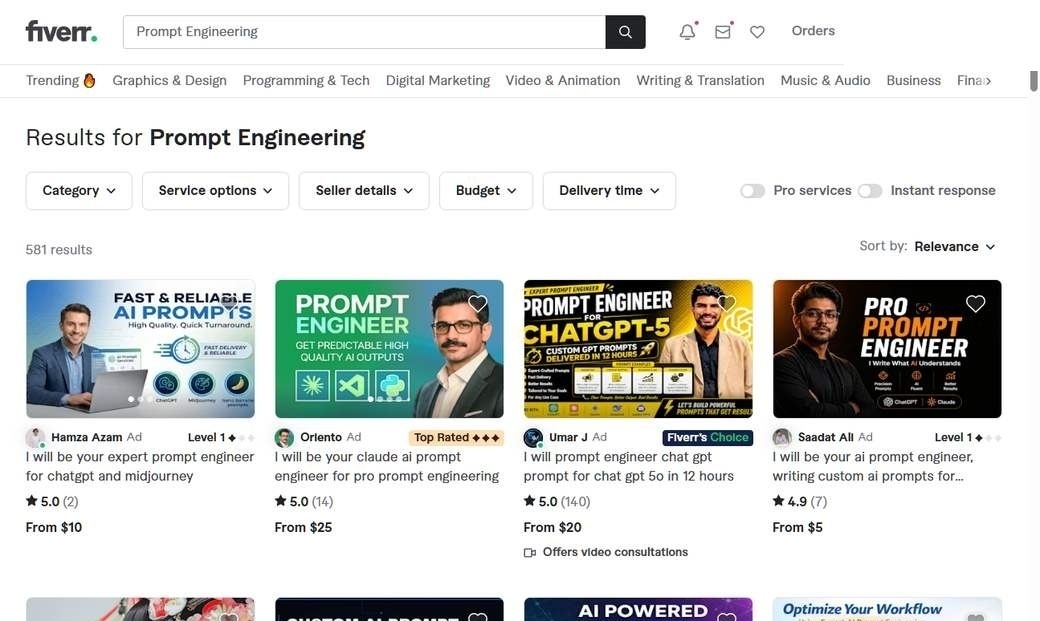Open gig title about chatgpt and midjourney
This screenshot has height=621, width=1040.
[140, 466]
